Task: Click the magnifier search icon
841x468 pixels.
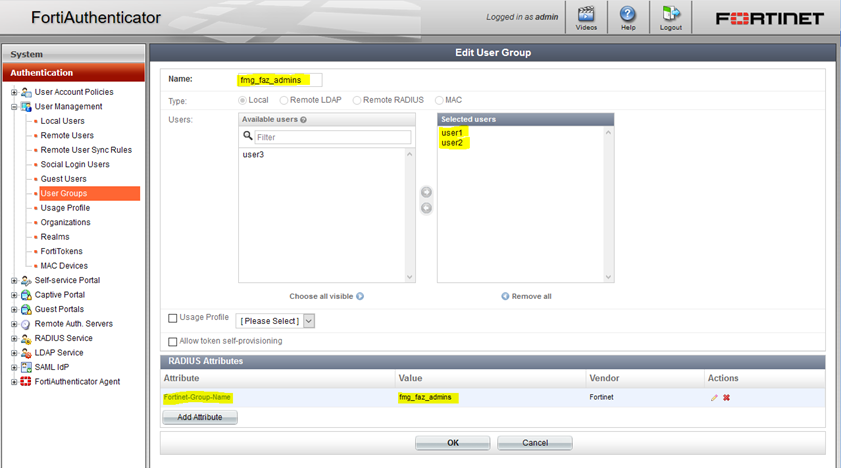Action: pos(247,136)
